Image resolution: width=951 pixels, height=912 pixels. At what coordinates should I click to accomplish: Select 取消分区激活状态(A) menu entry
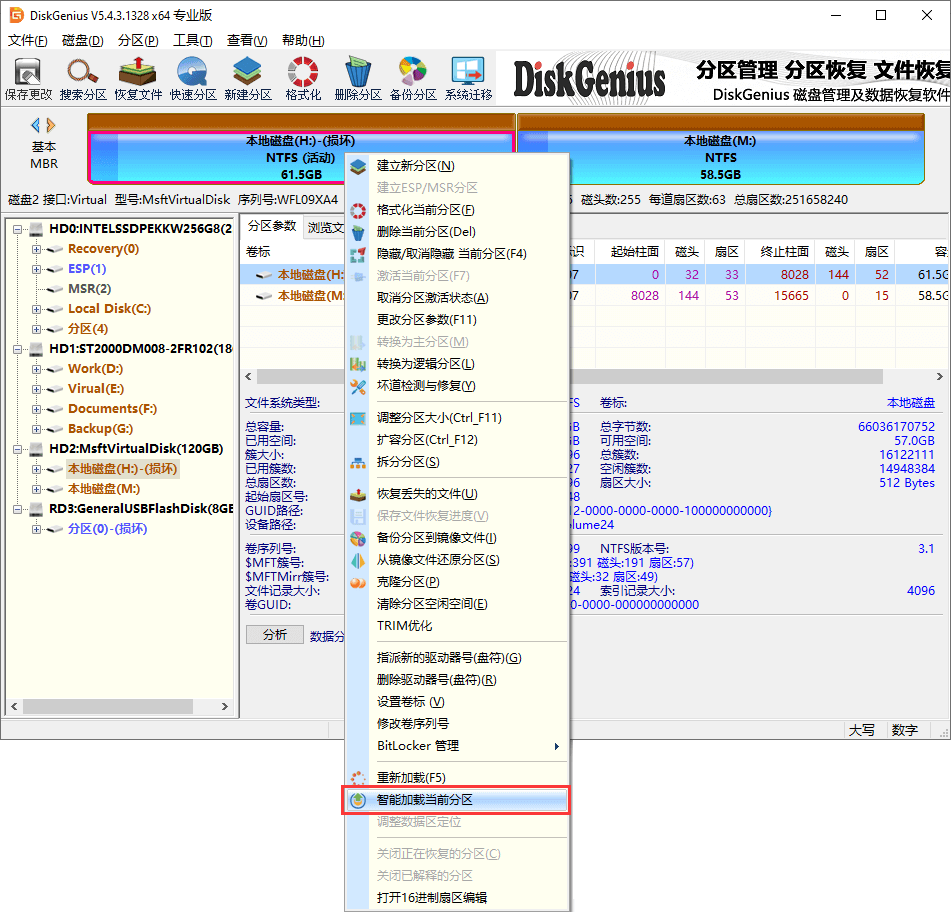pyautogui.click(x=456, y=298)
